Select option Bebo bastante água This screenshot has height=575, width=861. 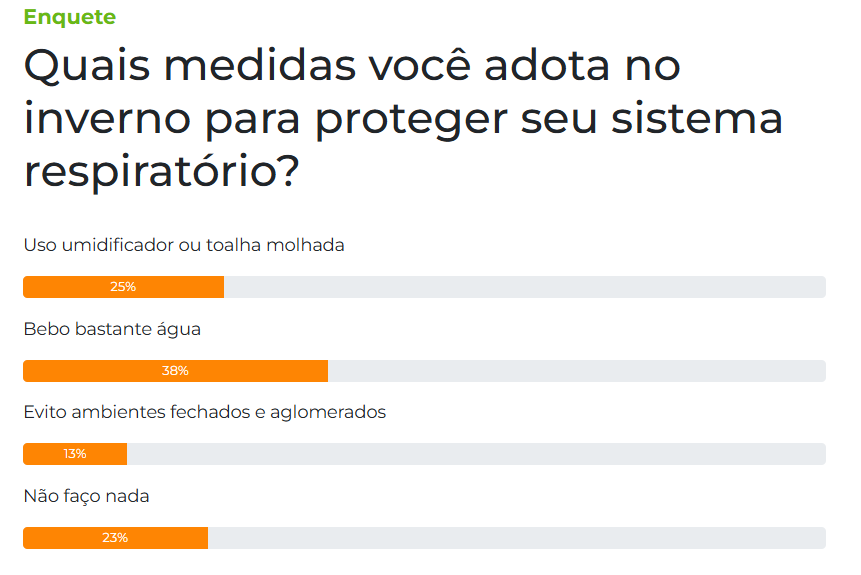112,329
